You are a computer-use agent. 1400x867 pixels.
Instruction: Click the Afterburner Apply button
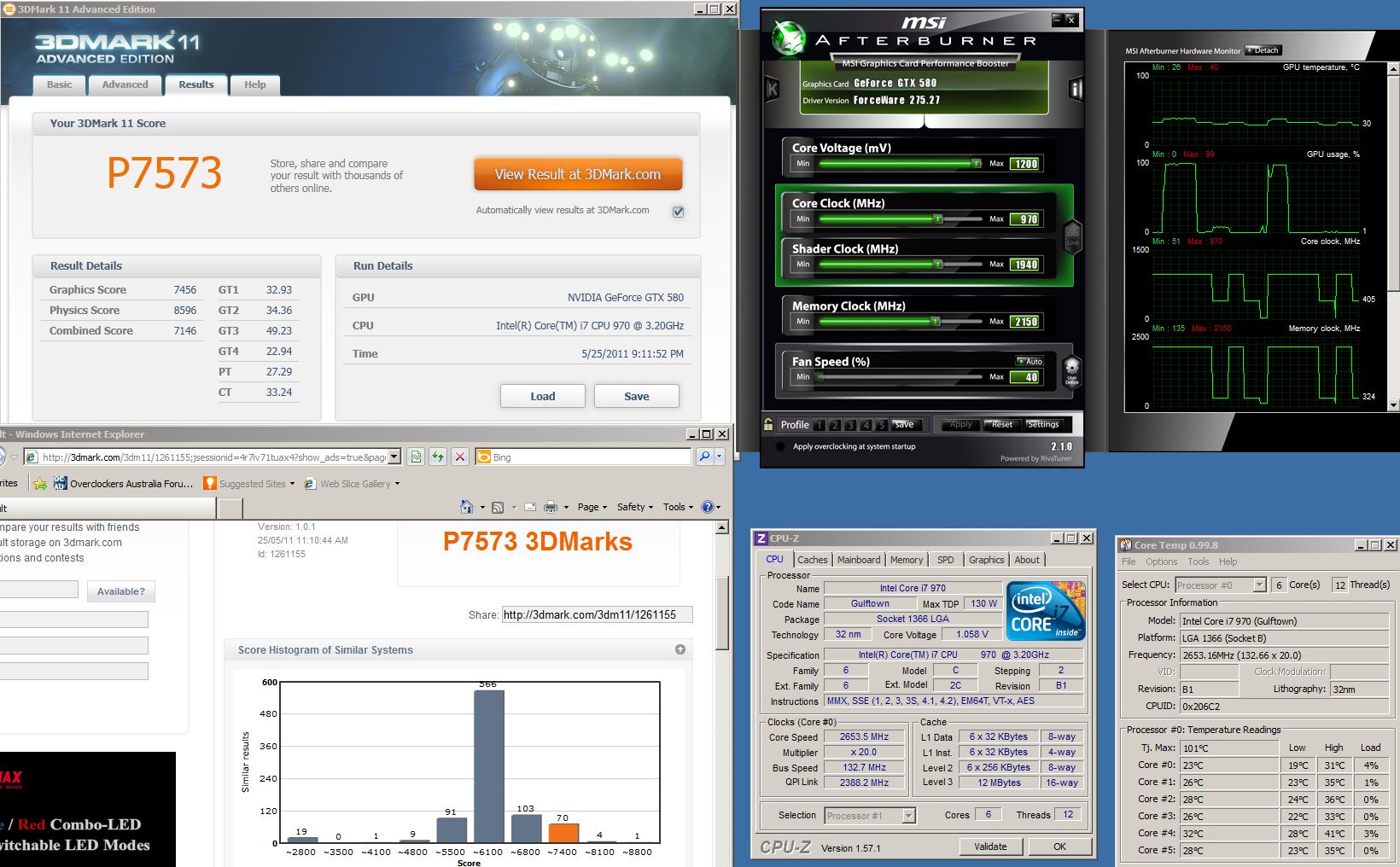coord(960,424)
